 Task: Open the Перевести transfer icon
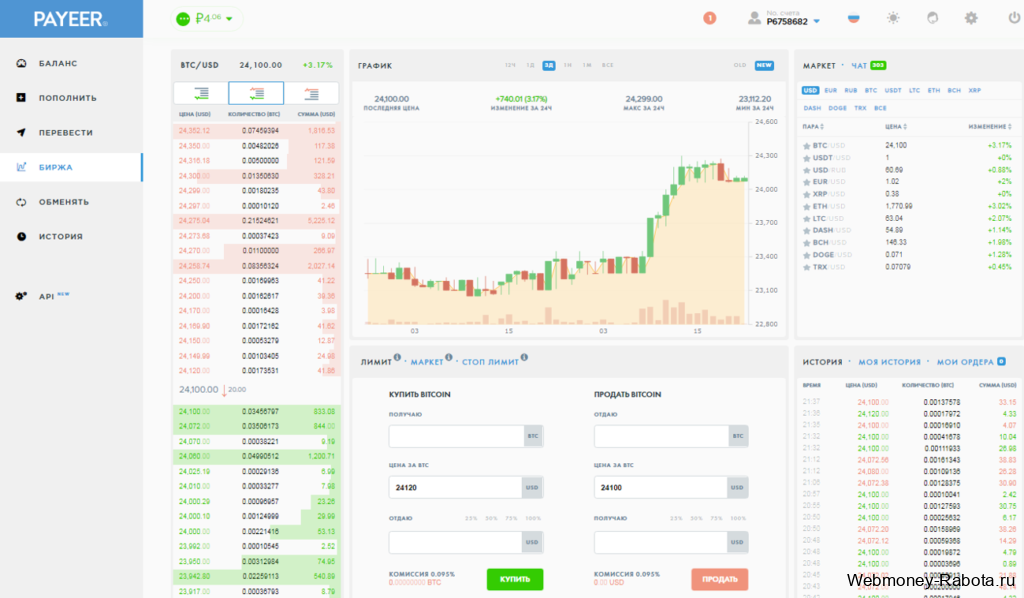point(21,133)
